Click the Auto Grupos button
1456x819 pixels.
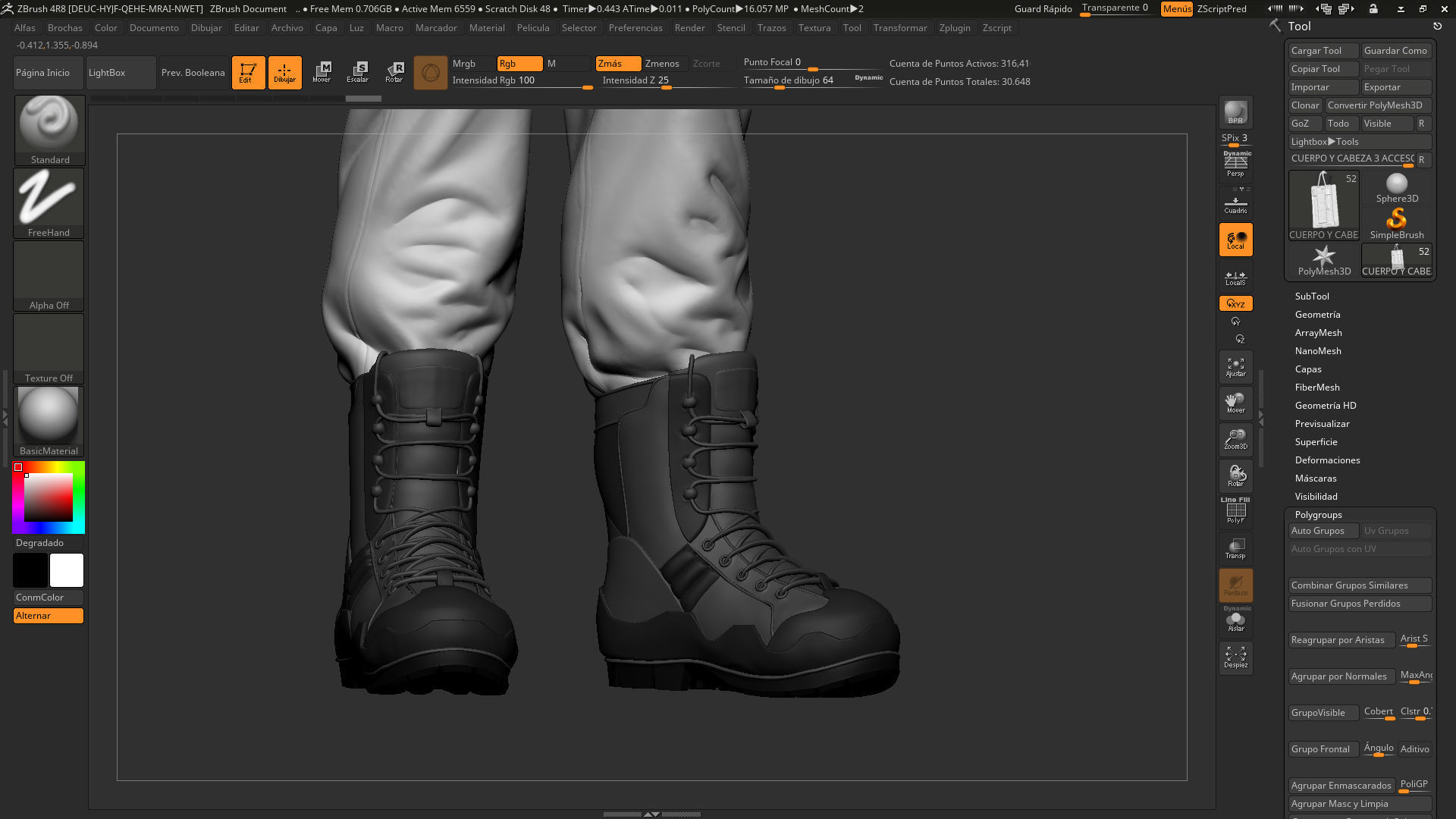[x=1323, y=531]
